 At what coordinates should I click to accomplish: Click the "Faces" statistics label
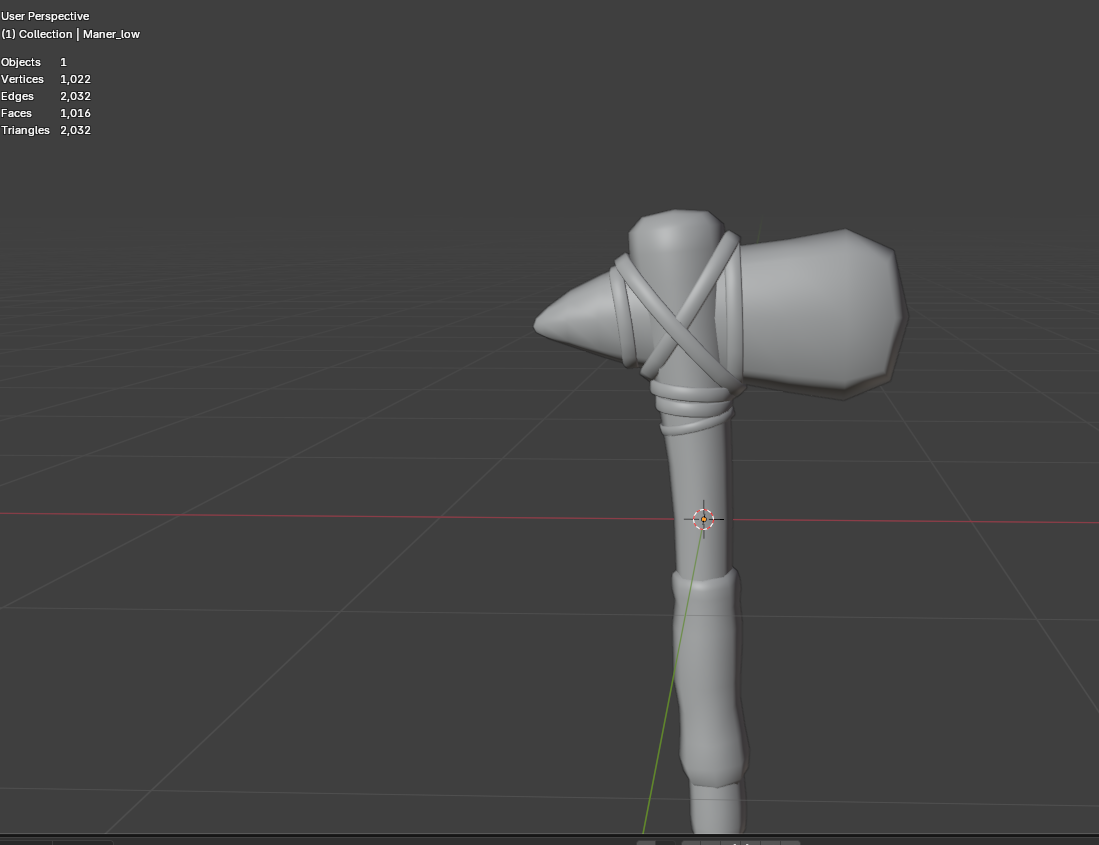16,113
